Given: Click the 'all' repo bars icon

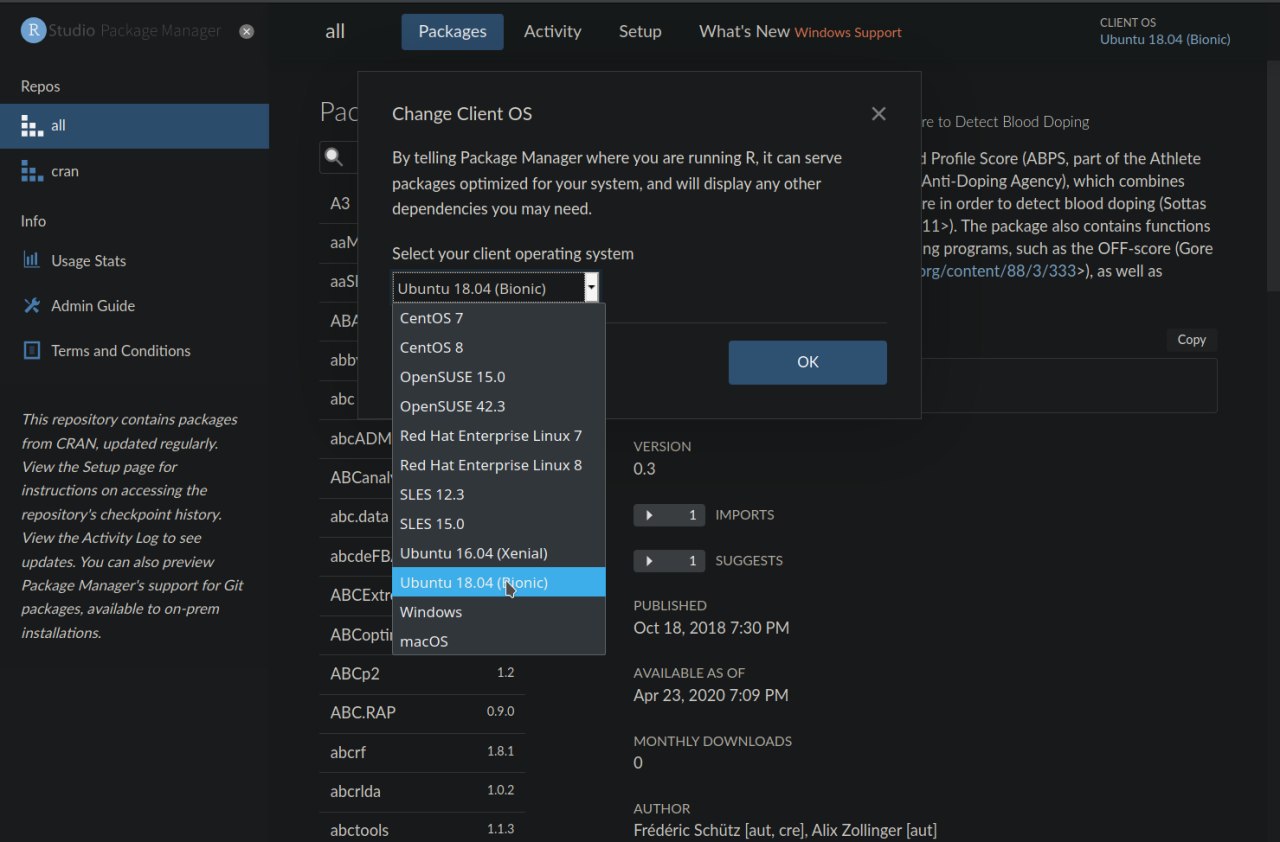Looking at the screenshot, I should [x=32, y=126].
